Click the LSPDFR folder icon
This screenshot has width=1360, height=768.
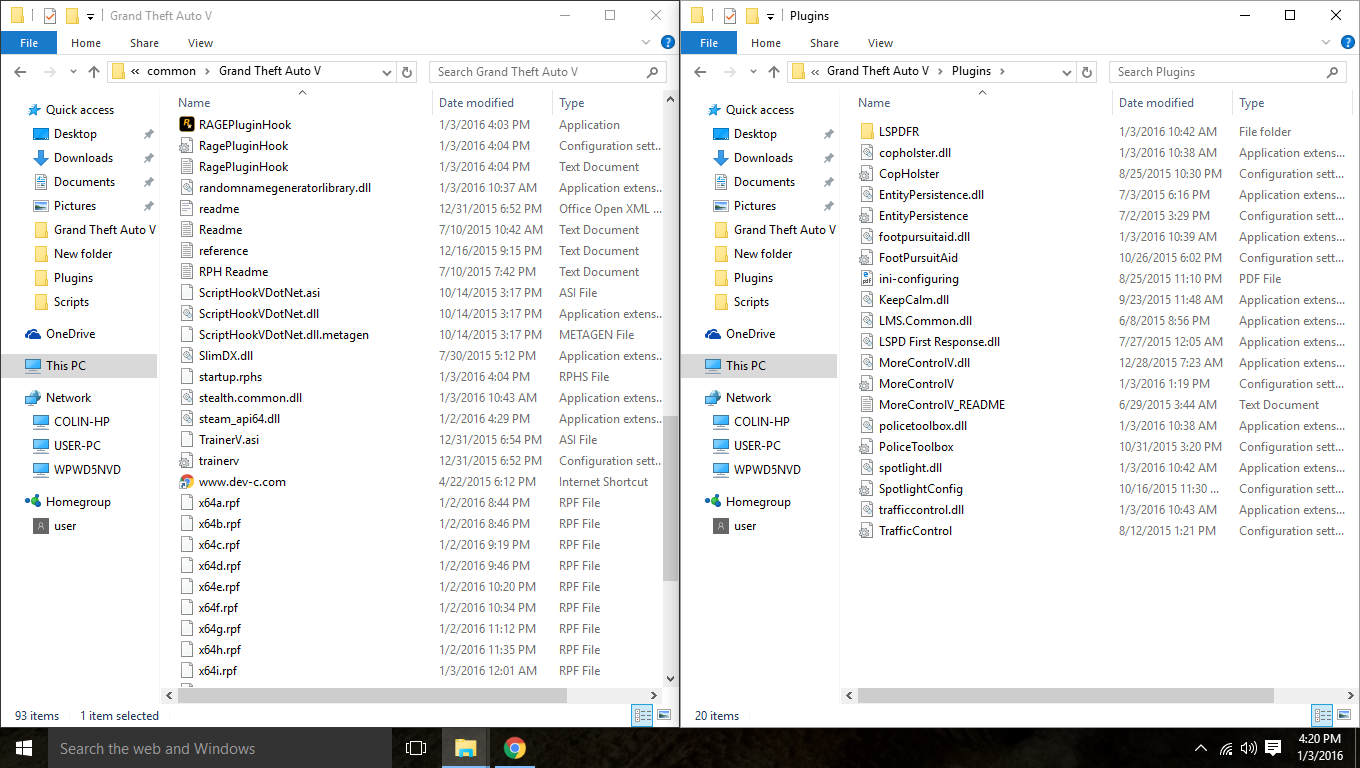867,132
